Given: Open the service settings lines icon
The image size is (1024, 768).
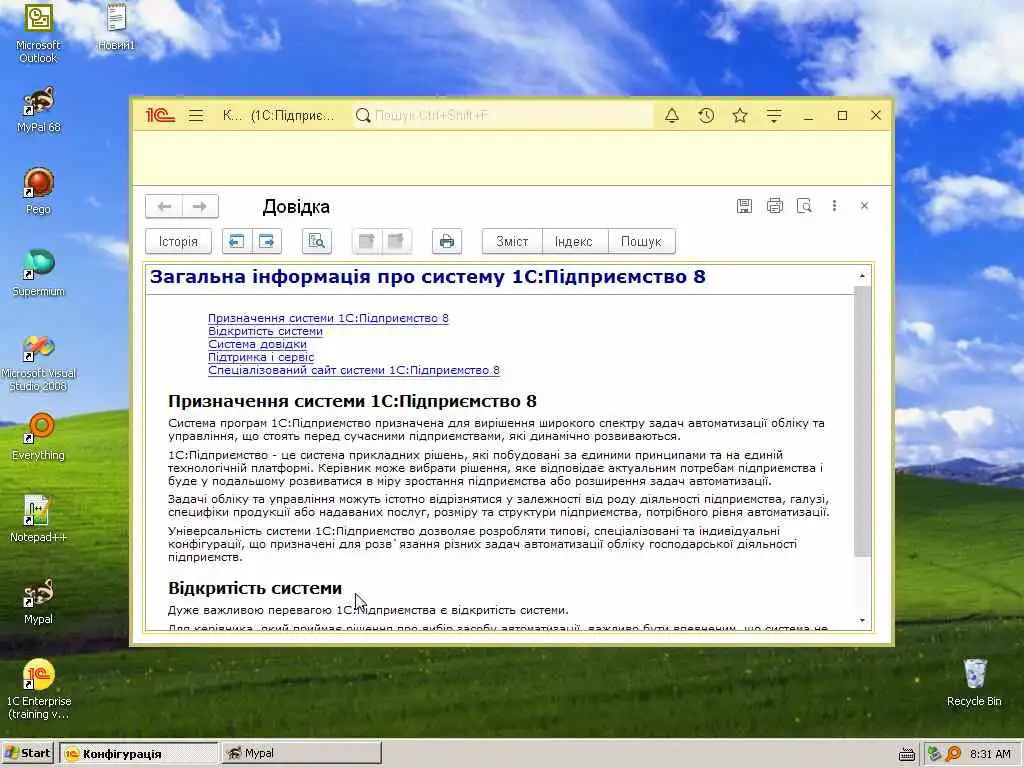Looking at the screenshot, I should [x=774, y=116].
